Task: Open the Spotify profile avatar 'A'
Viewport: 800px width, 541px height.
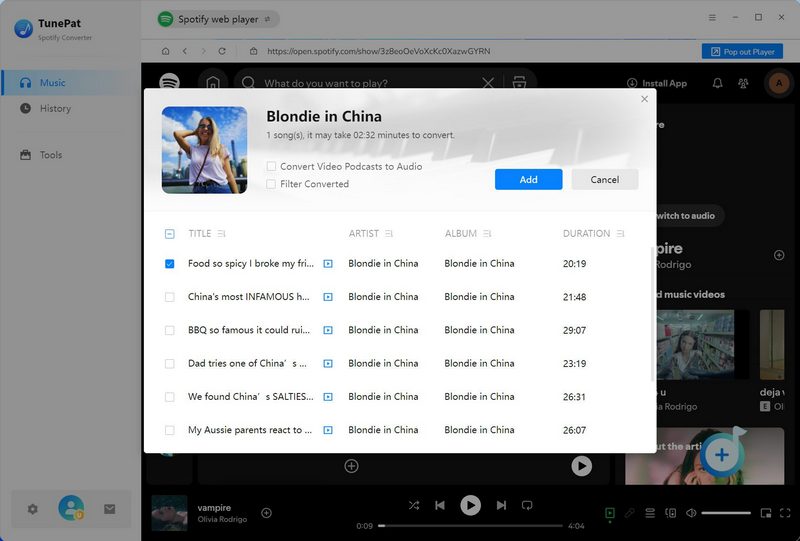Action: [779, 83]
